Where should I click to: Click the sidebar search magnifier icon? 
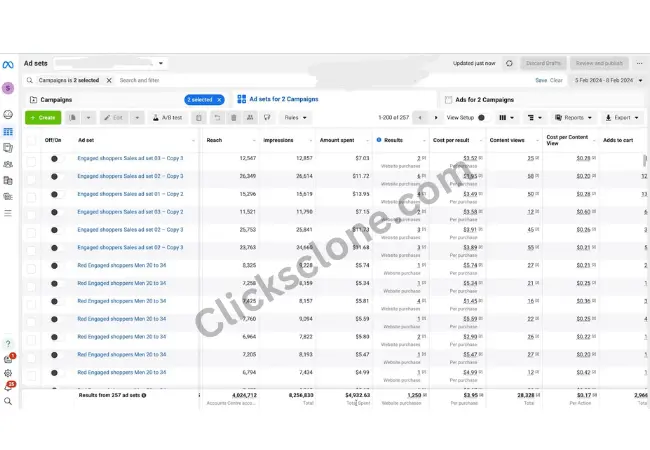[8, 401]
